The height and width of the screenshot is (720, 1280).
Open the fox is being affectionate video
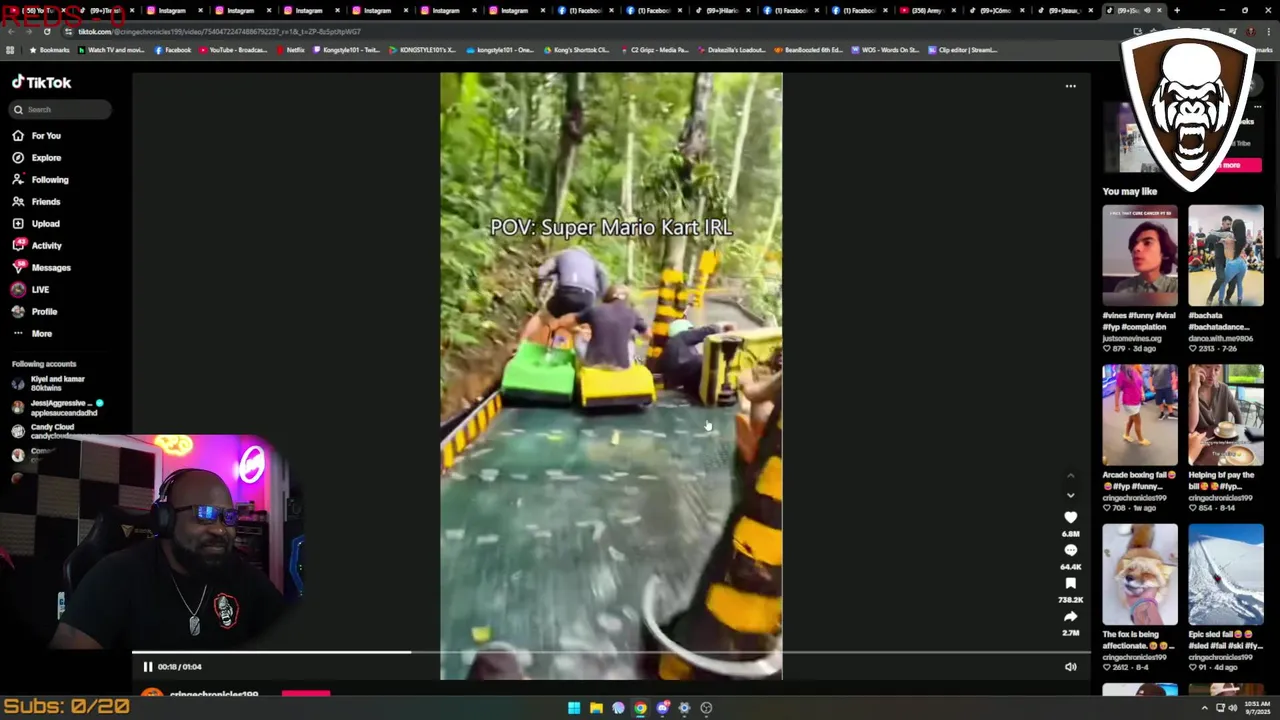1140,575
